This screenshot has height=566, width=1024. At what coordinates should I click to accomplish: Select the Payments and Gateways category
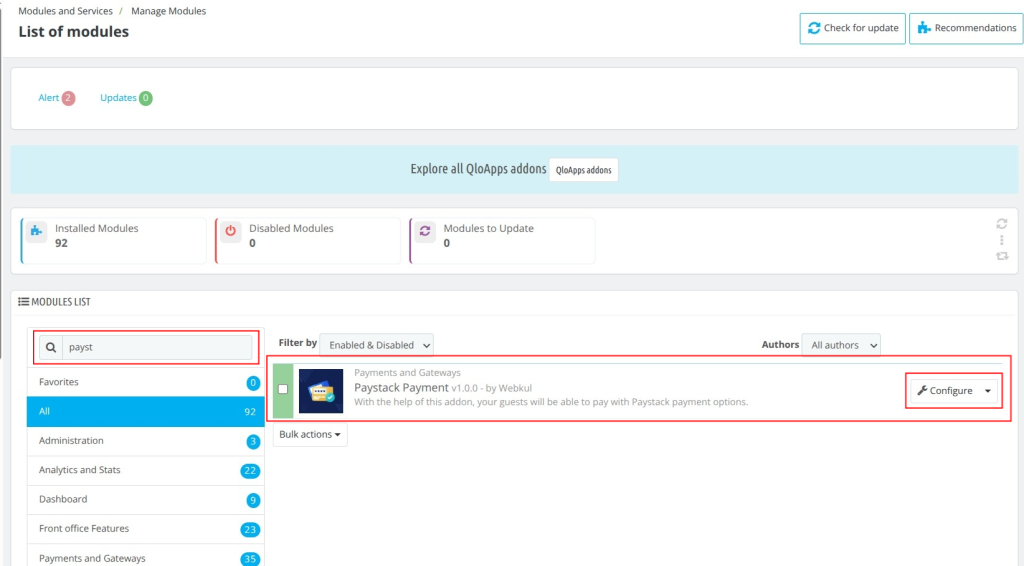(146, 558)
